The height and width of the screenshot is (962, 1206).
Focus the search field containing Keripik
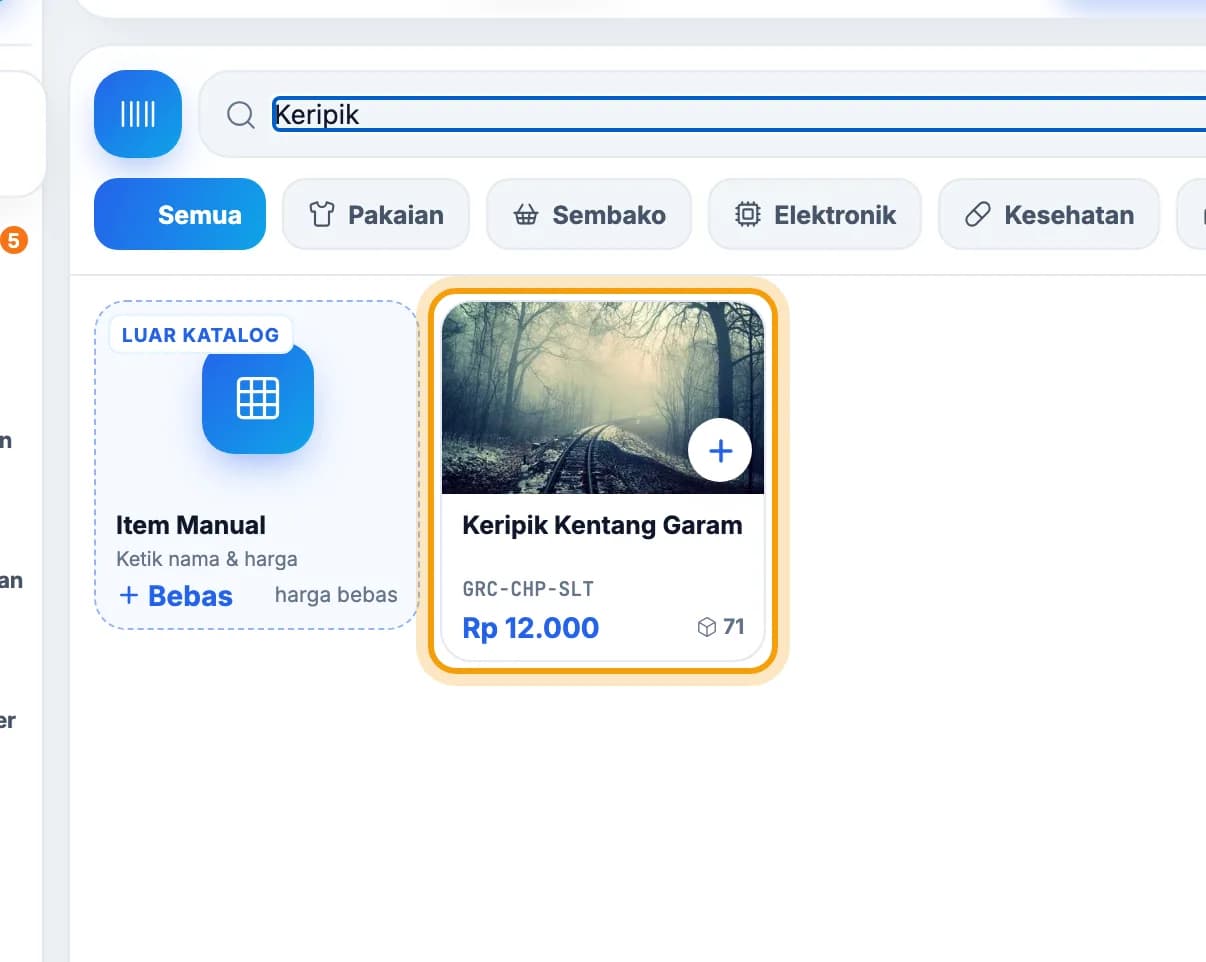click(739, 115)
